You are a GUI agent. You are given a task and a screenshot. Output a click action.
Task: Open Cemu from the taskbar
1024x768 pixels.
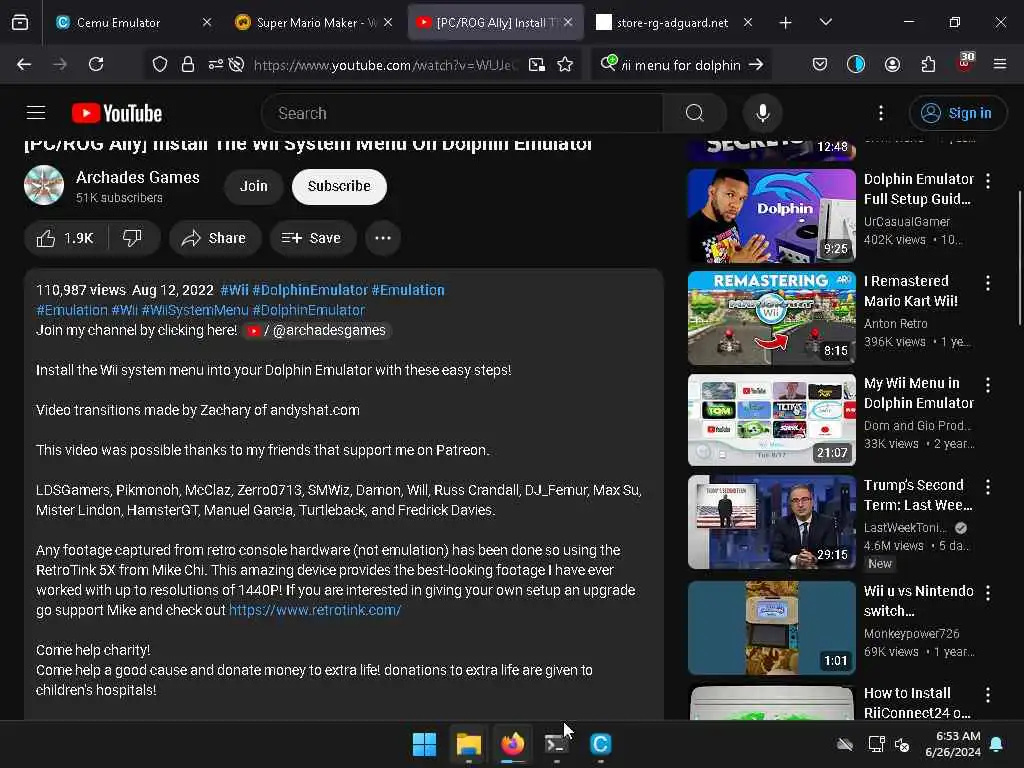pos(601,744)
